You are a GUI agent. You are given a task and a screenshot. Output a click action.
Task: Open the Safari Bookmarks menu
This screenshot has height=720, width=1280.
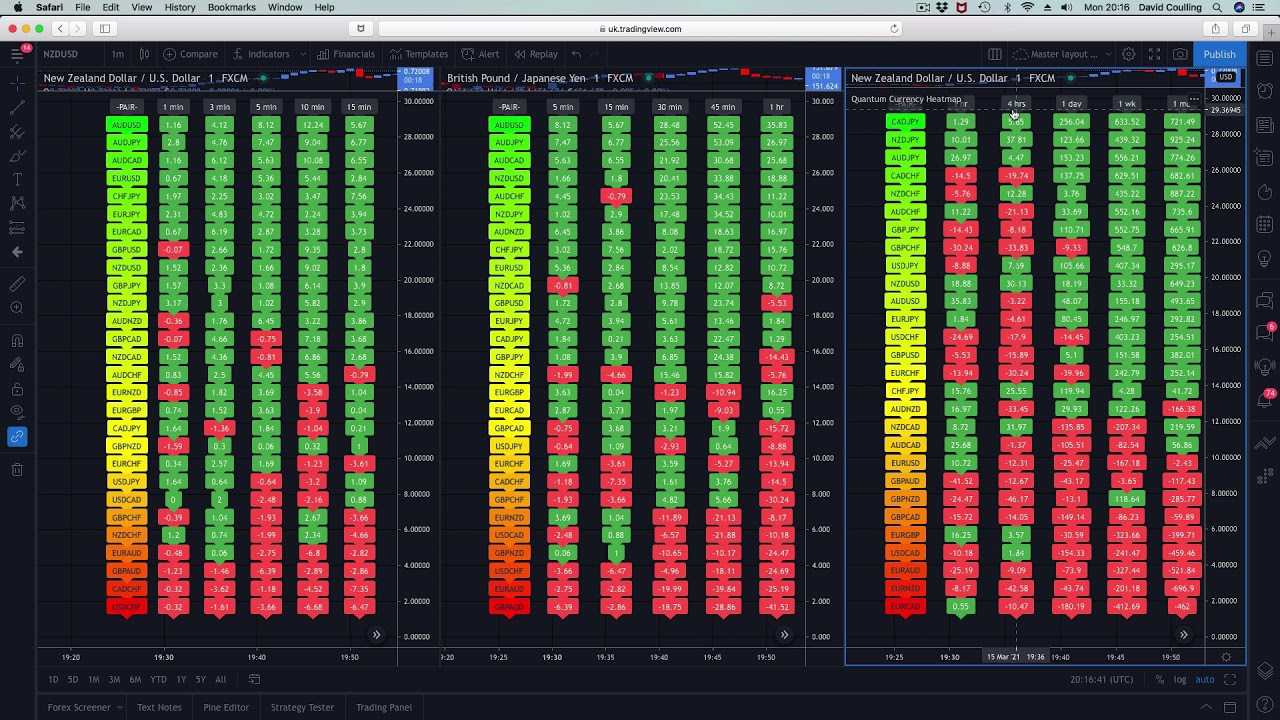[231, 7]
